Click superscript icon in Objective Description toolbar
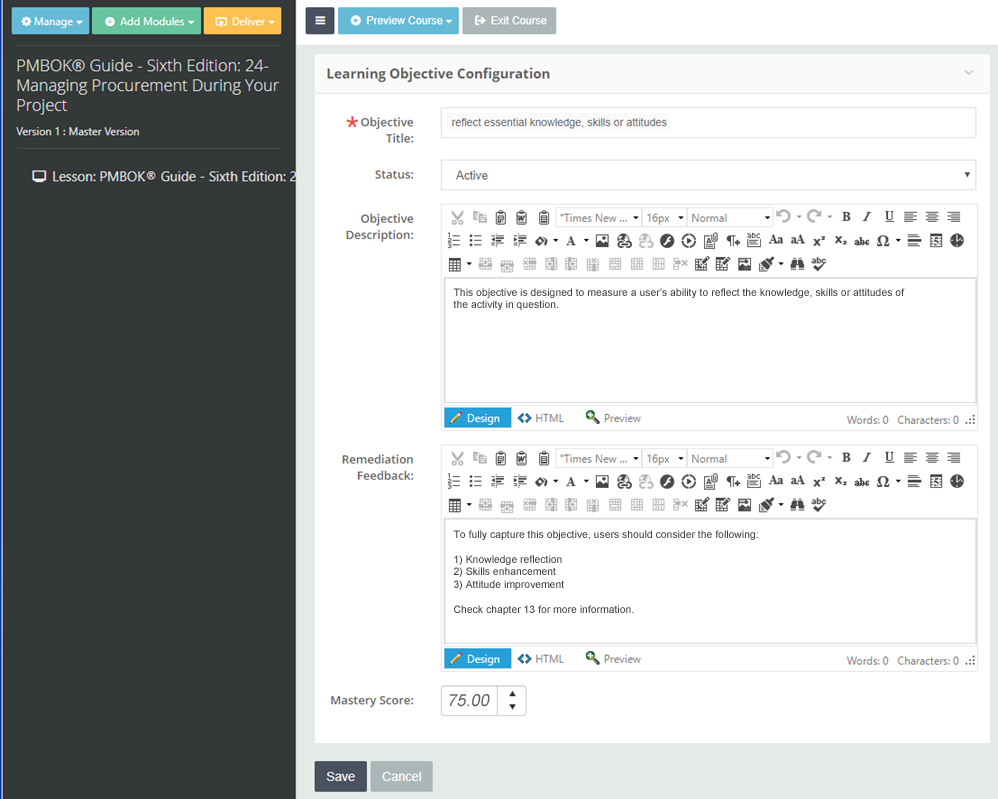Viewport: 998px width, 799px height. click(x=818, y=241)
